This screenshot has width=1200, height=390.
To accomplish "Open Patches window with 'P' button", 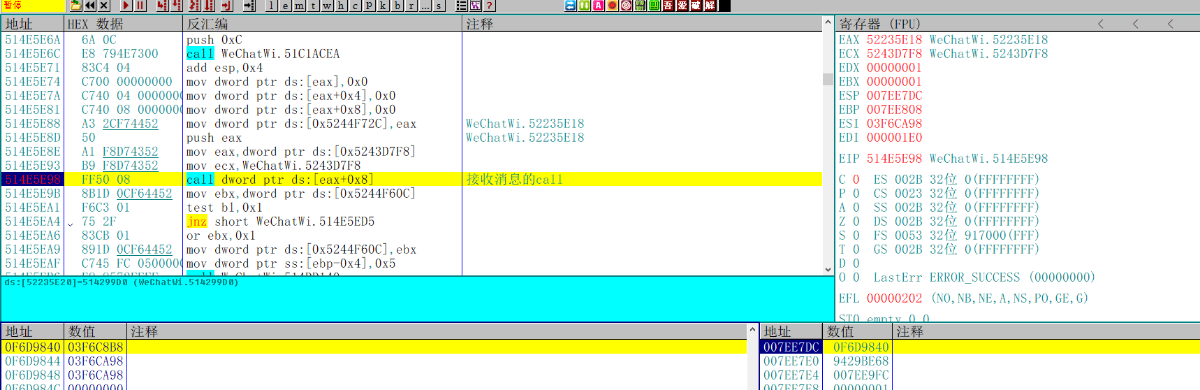I will [x=369, y=5].
